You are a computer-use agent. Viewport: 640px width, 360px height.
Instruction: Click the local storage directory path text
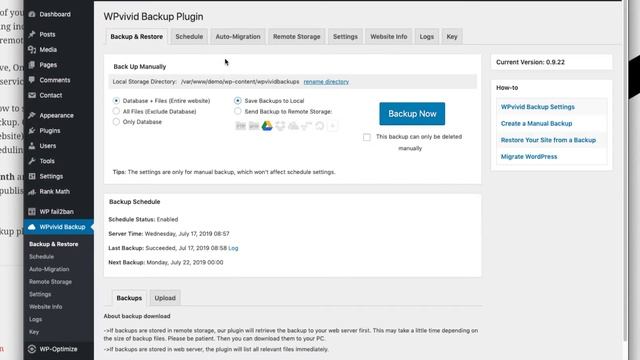point(240,82)
